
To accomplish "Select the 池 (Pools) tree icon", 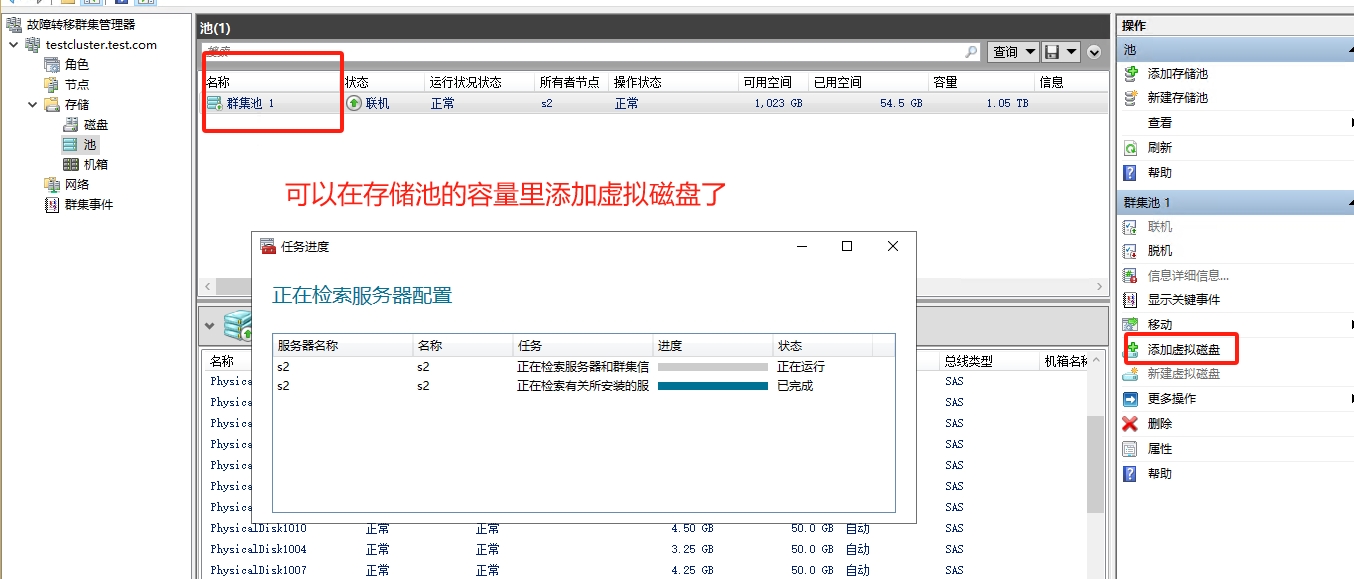I will coord(70,144).
